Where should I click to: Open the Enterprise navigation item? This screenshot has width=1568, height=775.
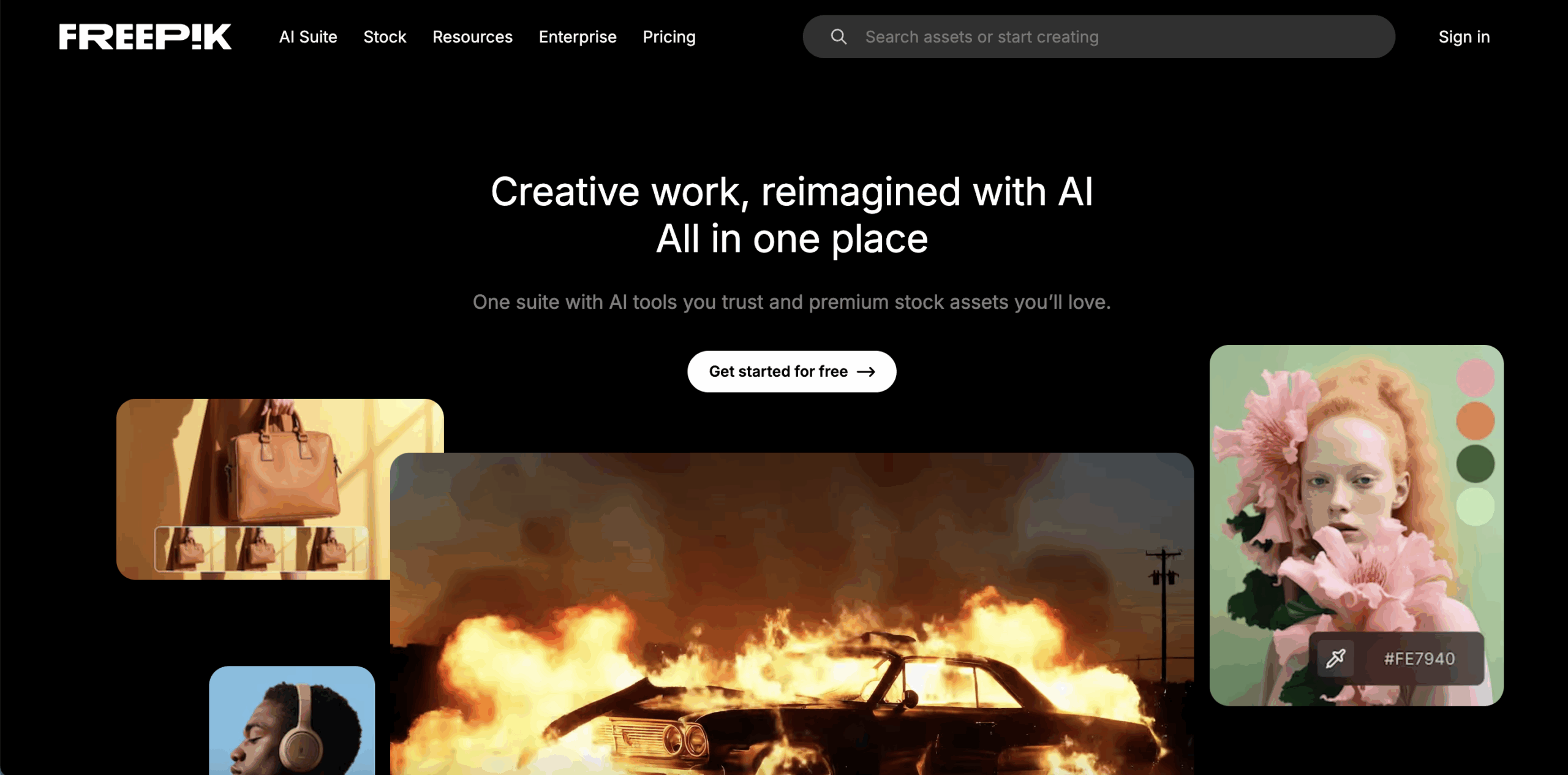[578, 37]
